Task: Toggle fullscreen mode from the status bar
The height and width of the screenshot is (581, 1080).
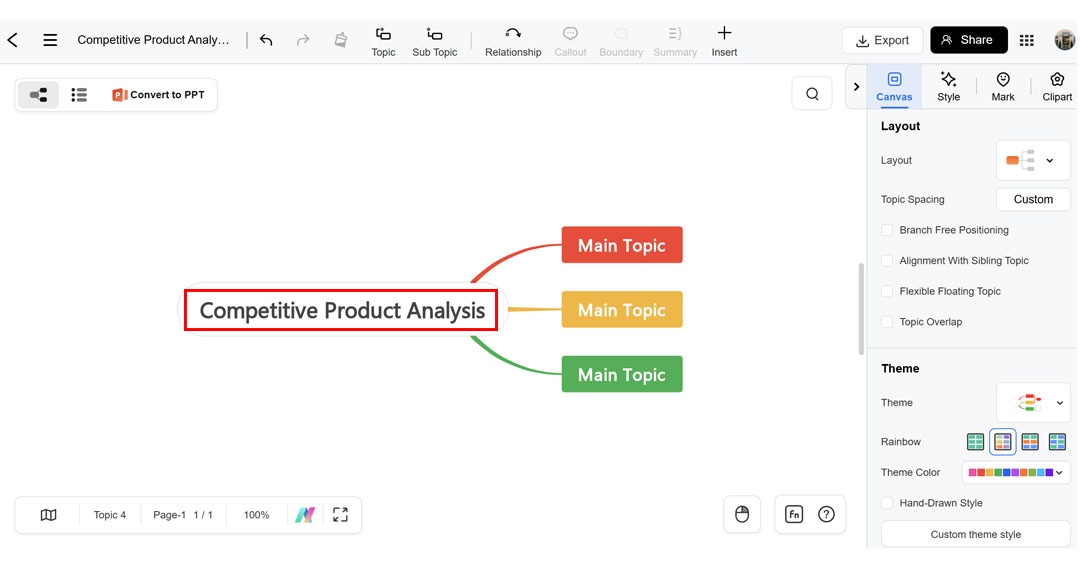Action: point(340,514)
